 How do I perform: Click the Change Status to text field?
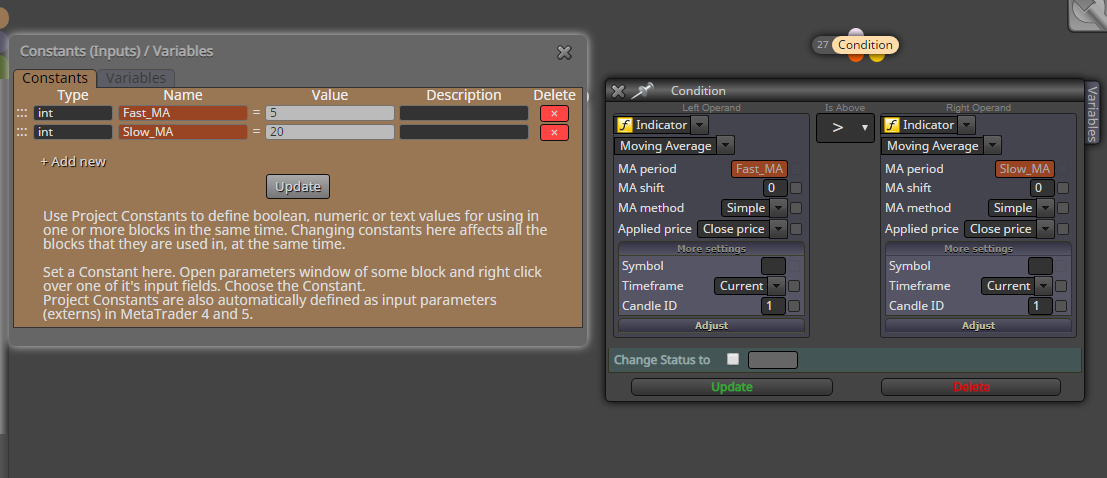pos(772,360)
